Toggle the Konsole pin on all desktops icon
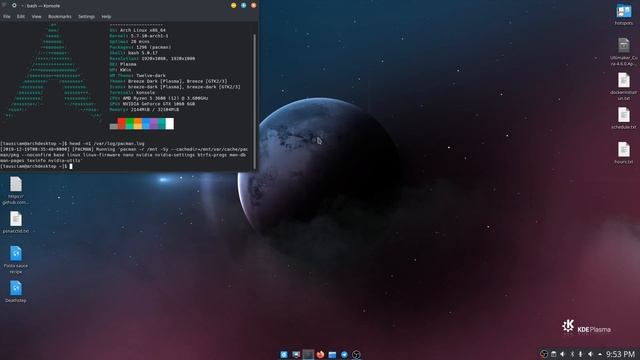This screenshot has width=640, height=360. tap(14, 5)
